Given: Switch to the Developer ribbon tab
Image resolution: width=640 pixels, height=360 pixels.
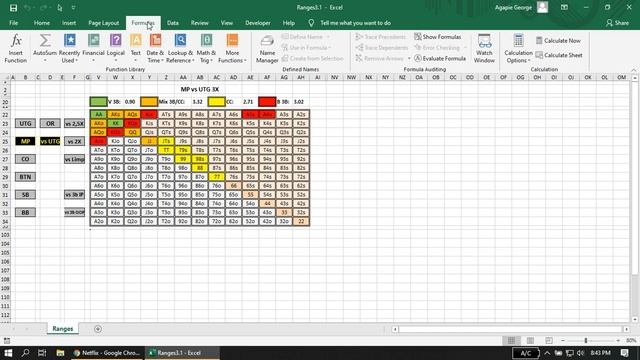Looking at the screenshot, I should 258,23.
